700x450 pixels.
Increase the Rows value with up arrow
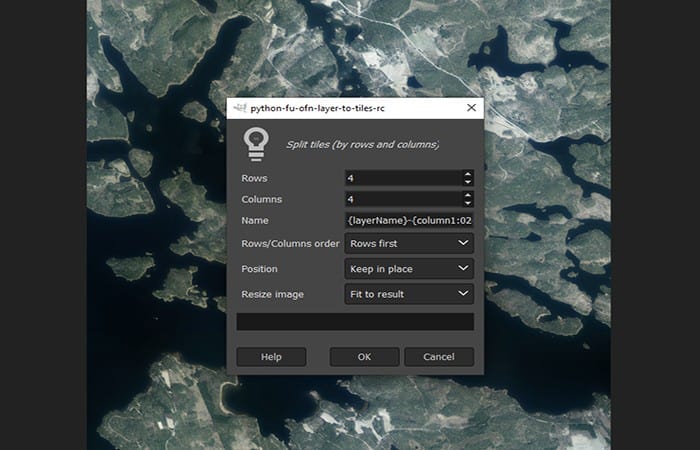pyautogui.click(x=467, y=174)
